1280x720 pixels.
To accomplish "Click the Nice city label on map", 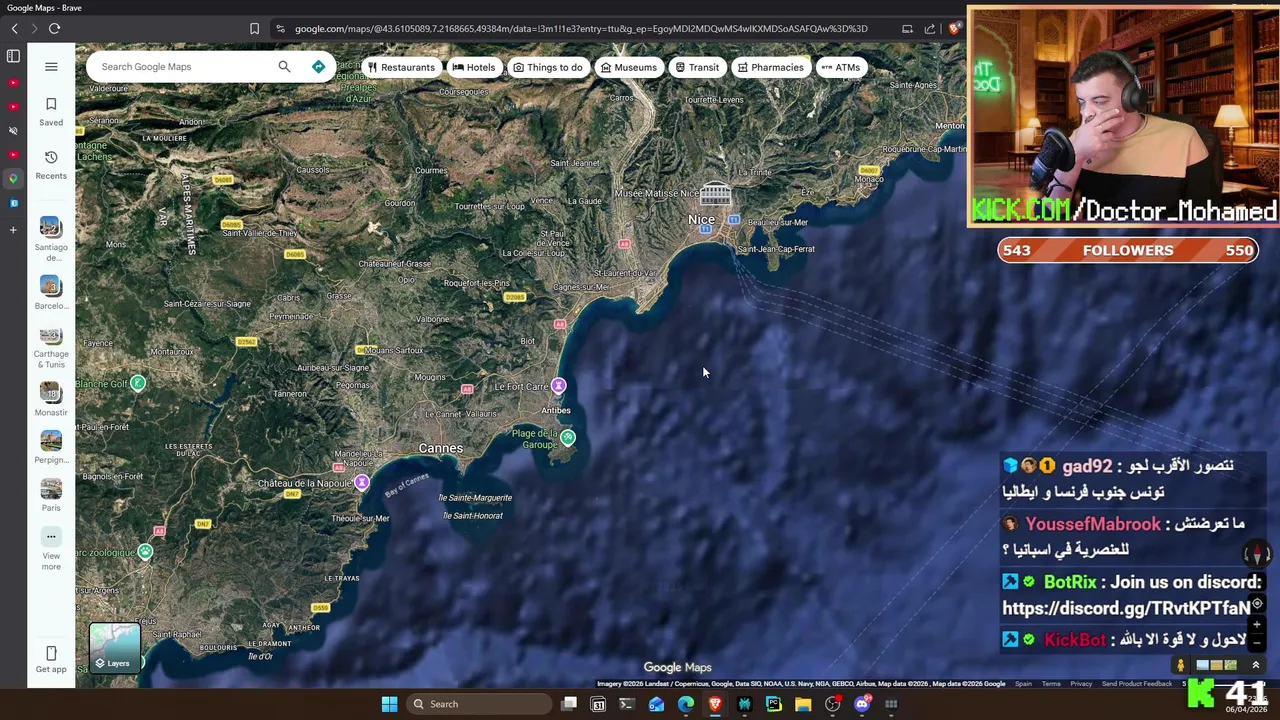I will tap(701, 220).
